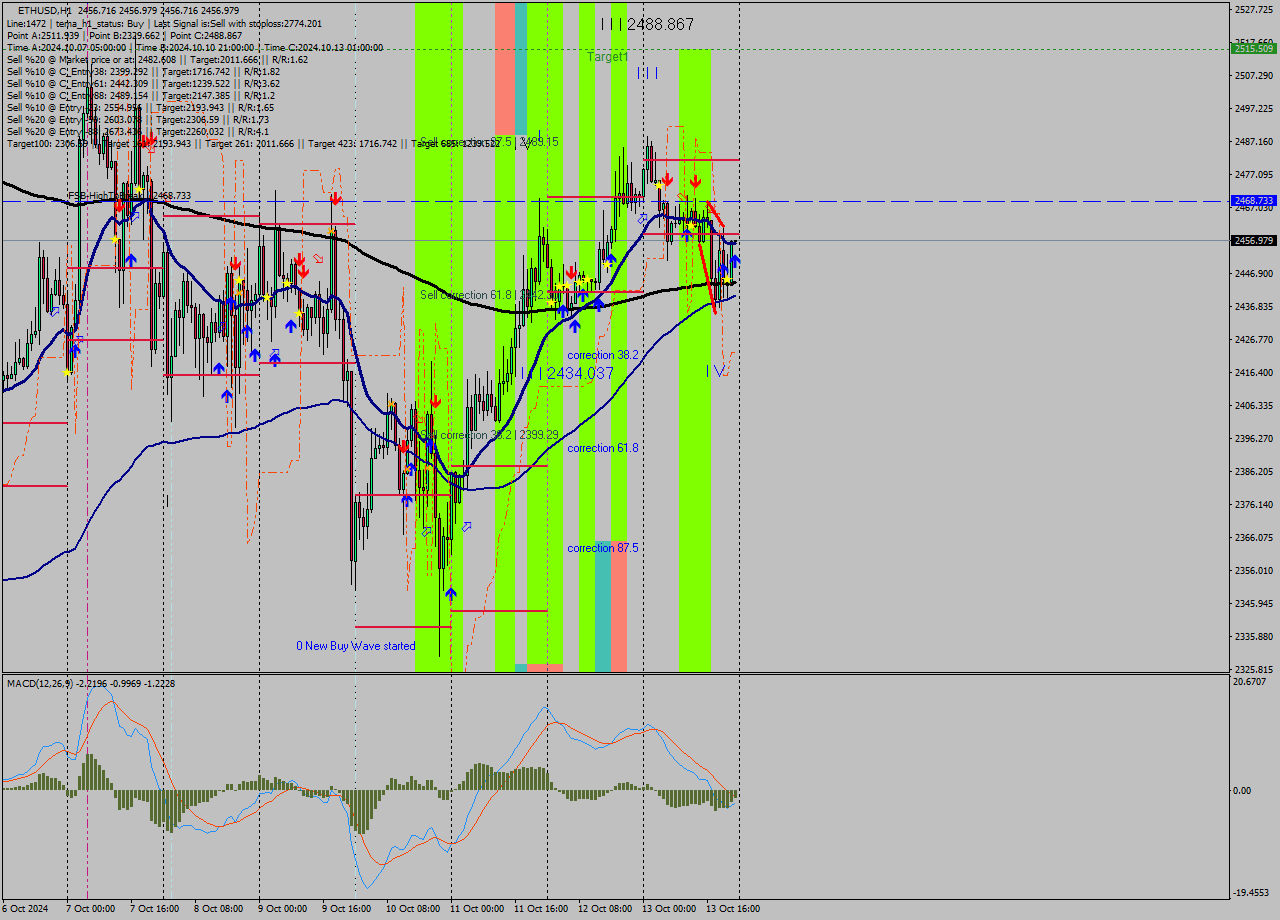Click the '6 Oct 2024' date label
Image resolution: width=1280 pixels, height=920 pixels.
pyautogui.click(x=25, y=908)
